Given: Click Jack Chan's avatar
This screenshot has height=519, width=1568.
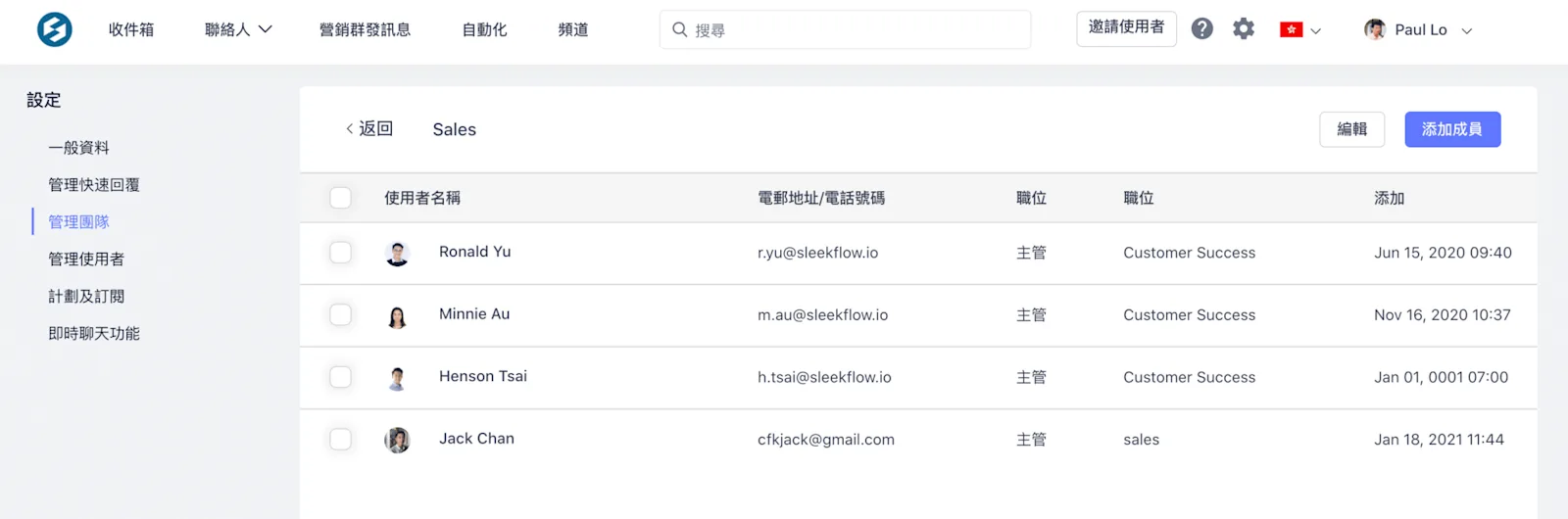Looking at the screenshot, I should pos(397,440).
